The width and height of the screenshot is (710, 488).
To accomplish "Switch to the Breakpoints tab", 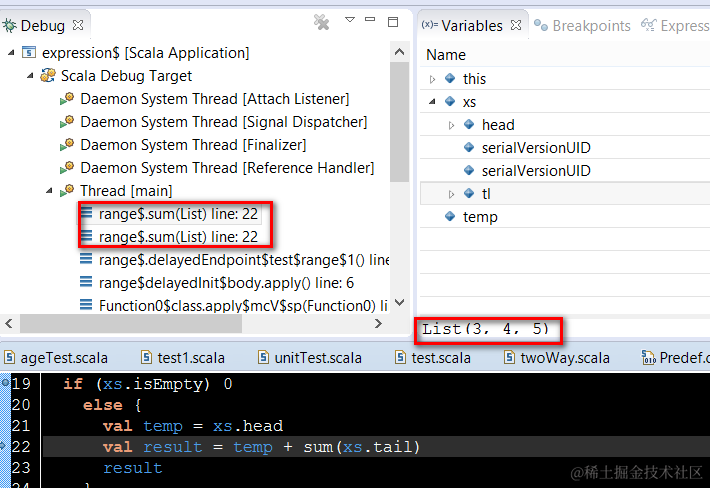I will tap(582, 26).
